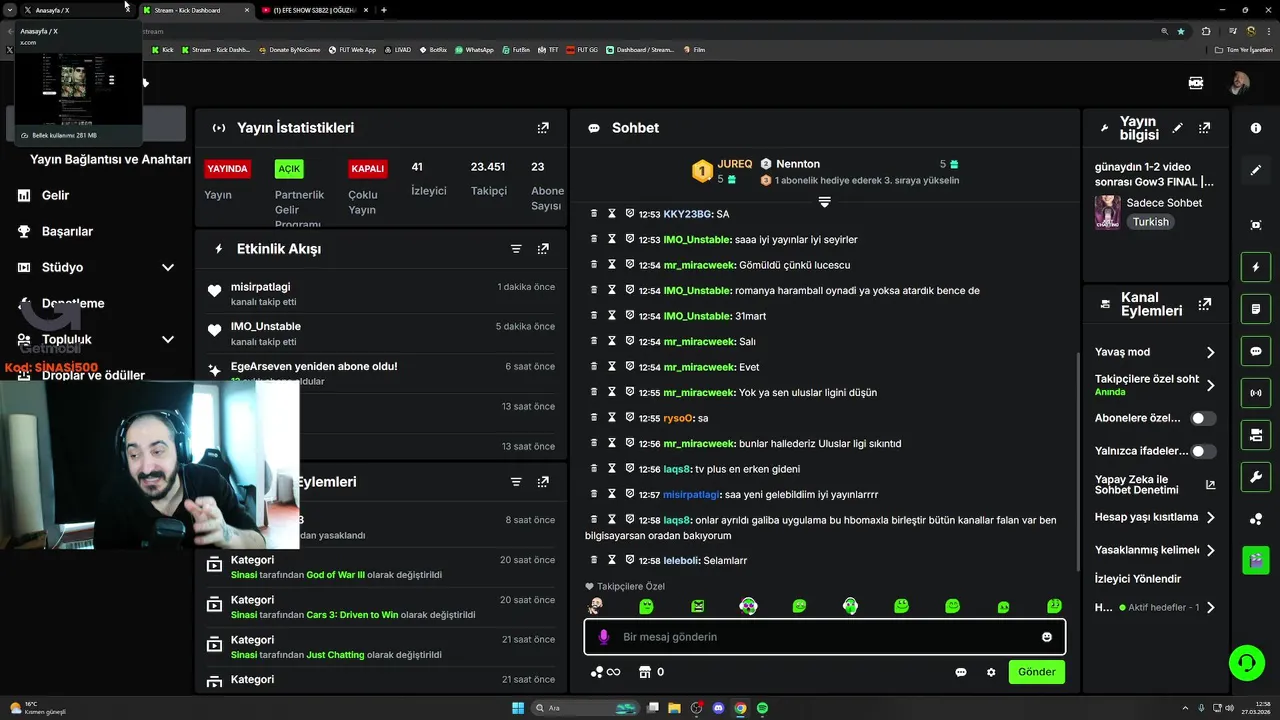This screenshot has width=1280, height=720.
Task: Pick the streamer face emote
Action: click(x=596, y=606)
